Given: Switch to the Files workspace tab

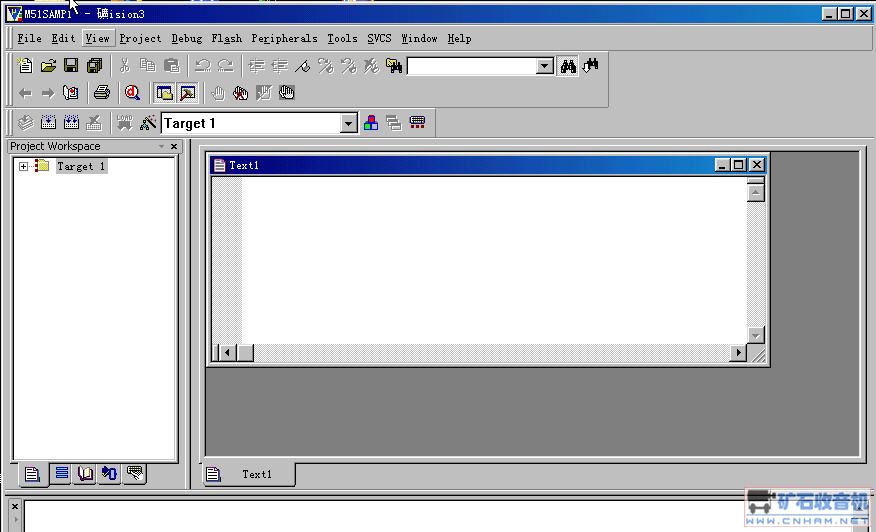Looking at the screenshot, I should pos(32,474).
